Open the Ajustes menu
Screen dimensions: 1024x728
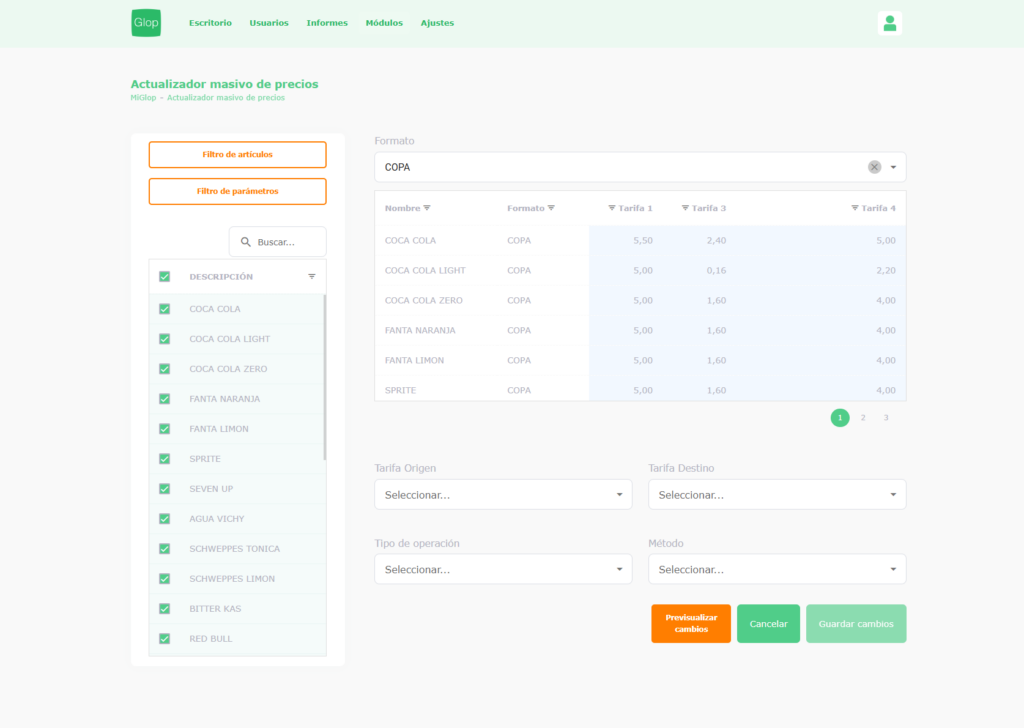pyautogui.click(x=437, y=23)
